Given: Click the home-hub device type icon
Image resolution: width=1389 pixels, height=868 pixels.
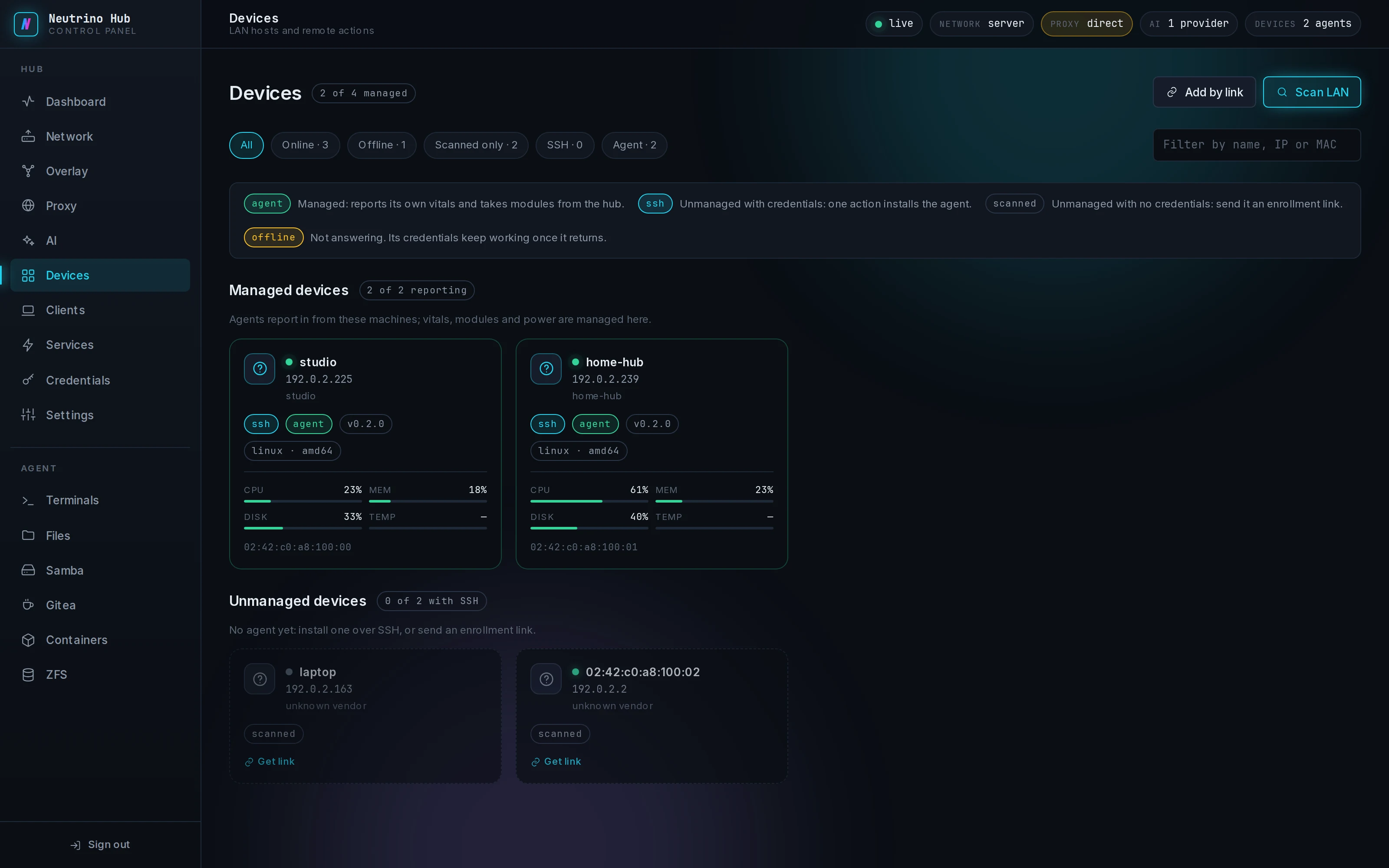Looking at the screenshot, I should click(546, 368).
